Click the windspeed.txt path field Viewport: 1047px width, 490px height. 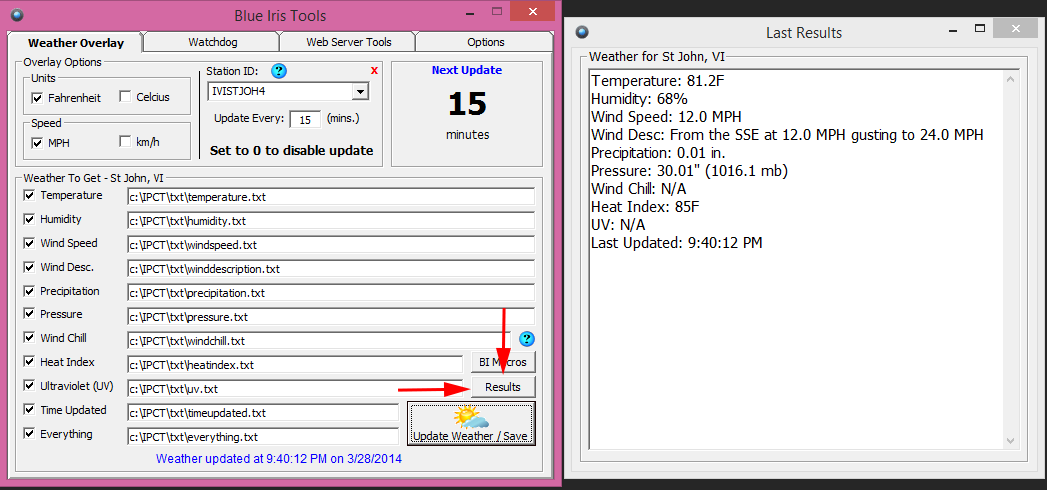click(x=331, y=245)
